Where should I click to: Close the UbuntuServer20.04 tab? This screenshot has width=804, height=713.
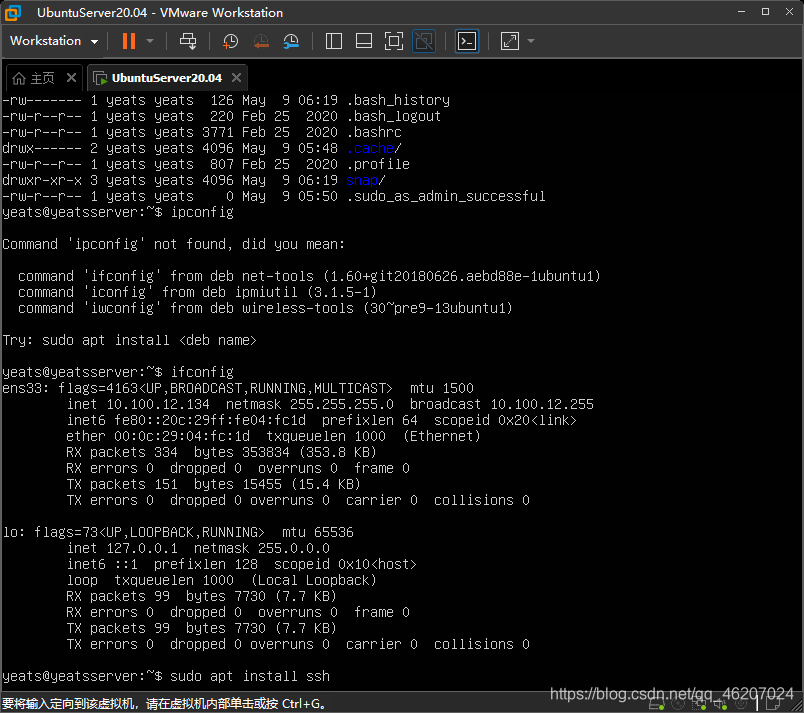pos(236,77)
